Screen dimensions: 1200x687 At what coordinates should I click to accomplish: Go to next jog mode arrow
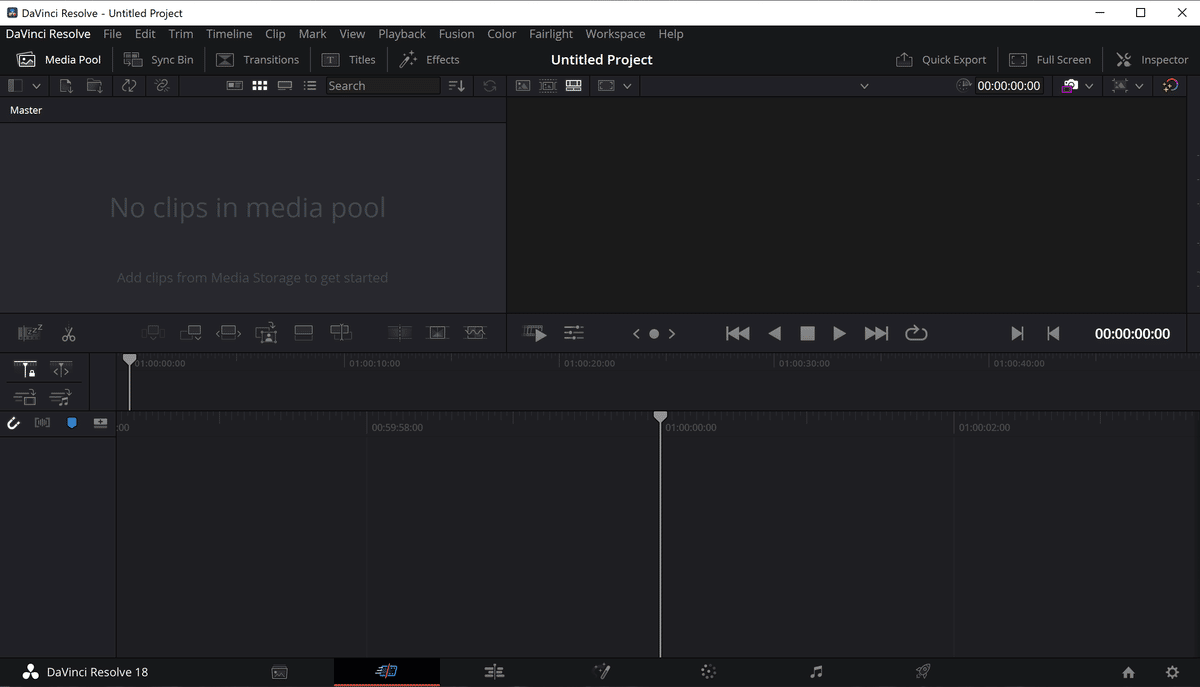click(672, 334)
